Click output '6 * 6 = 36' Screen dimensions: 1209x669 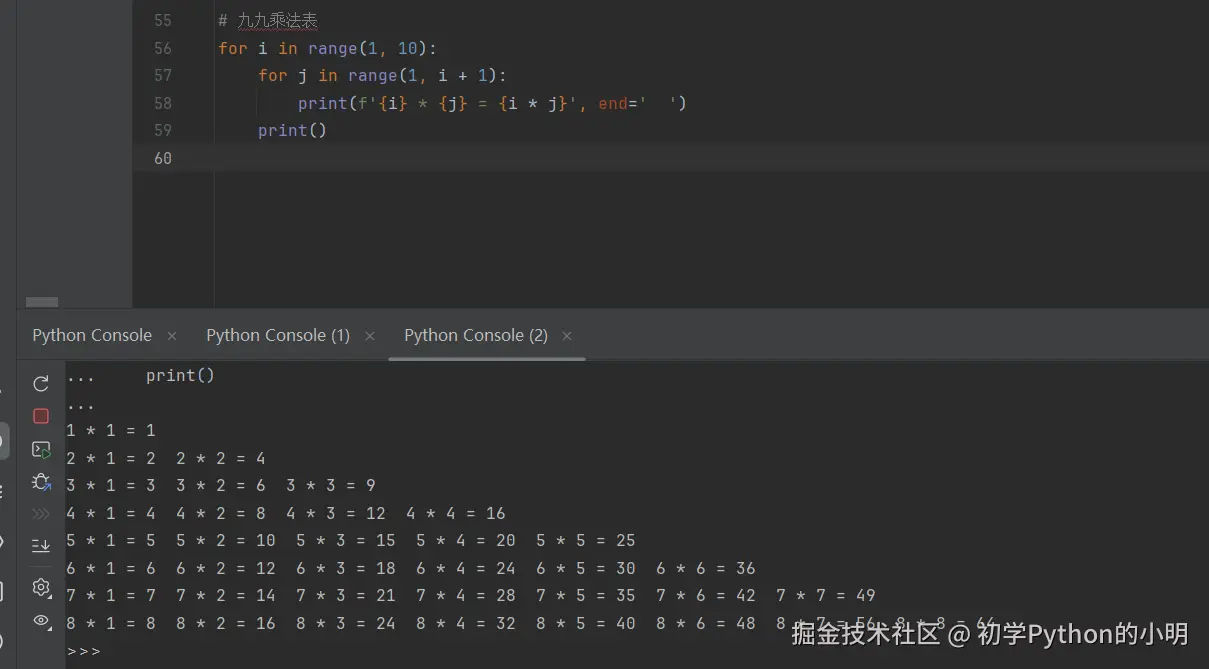(706, 568)
